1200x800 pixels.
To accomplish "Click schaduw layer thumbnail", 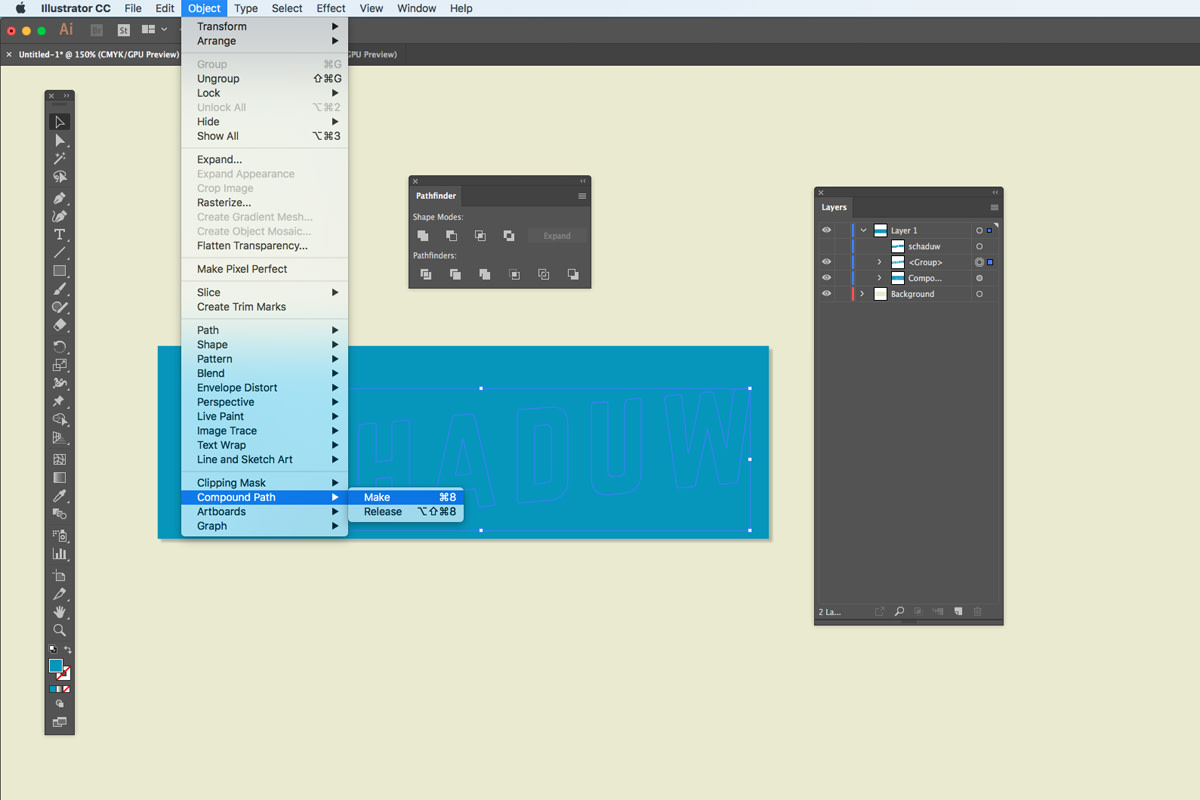I will coord(898,246).
